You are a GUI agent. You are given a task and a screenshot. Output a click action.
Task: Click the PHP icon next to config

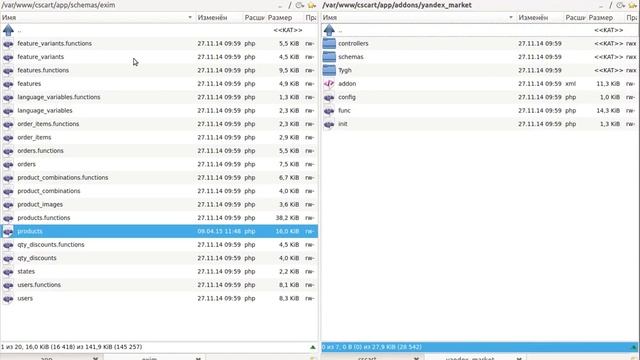point(329,98)
